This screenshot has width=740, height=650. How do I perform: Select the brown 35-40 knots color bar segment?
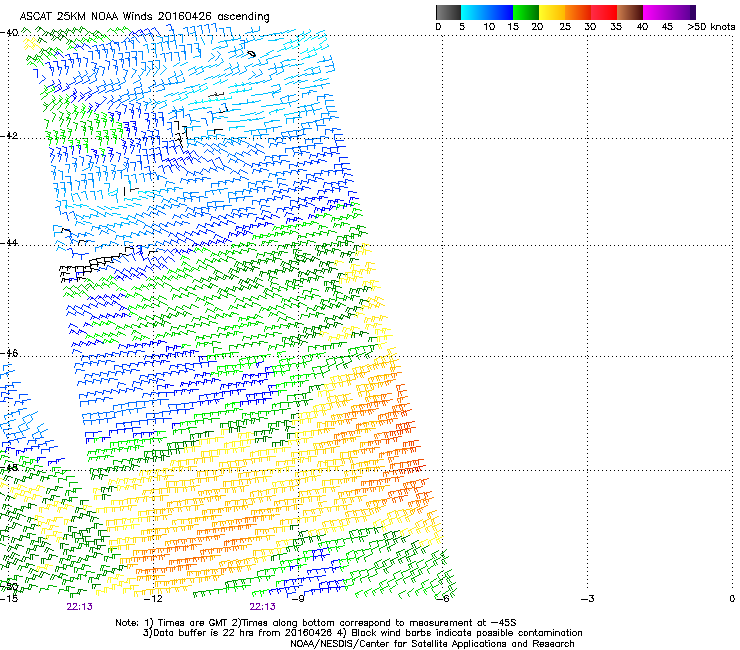click(x=630, y=12)
